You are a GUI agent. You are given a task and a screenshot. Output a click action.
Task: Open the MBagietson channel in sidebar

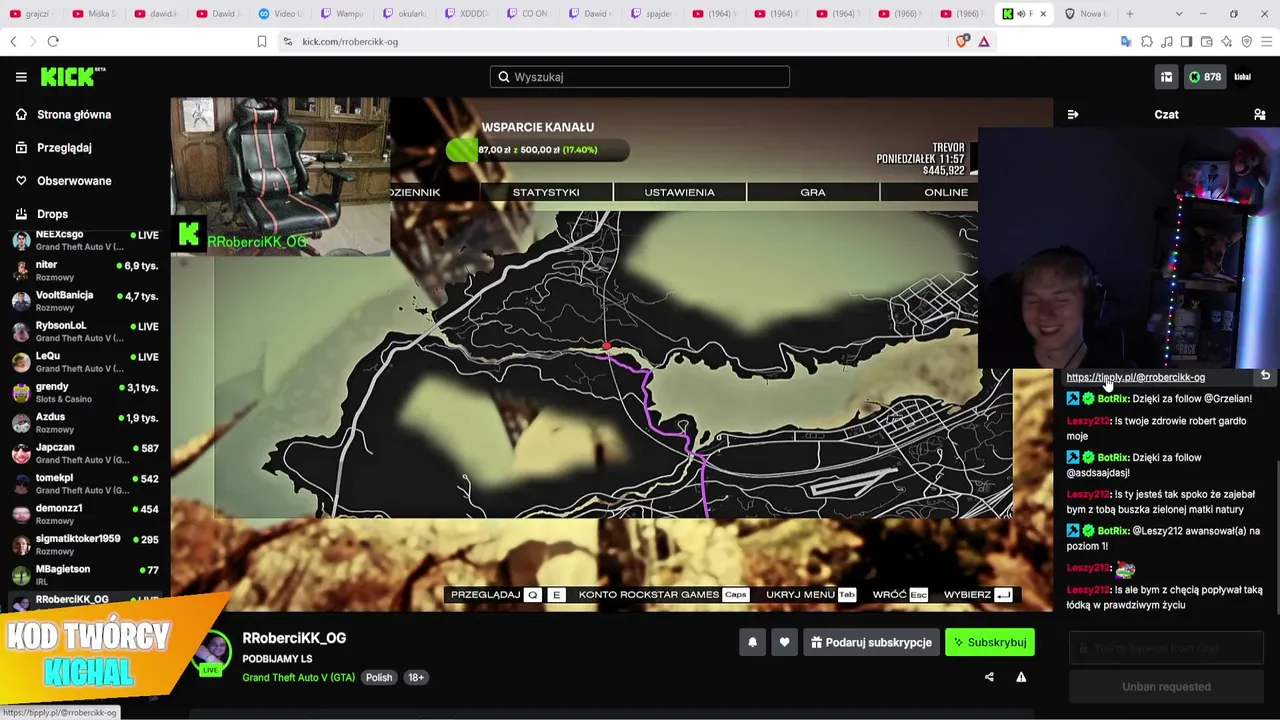(x=85, y=575)
